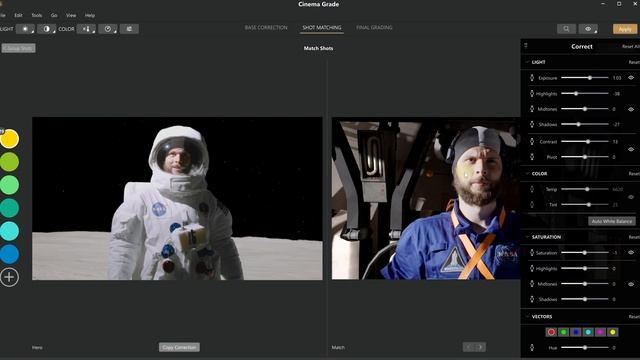
Task: Select the green vector swatch
Action: 564,332
